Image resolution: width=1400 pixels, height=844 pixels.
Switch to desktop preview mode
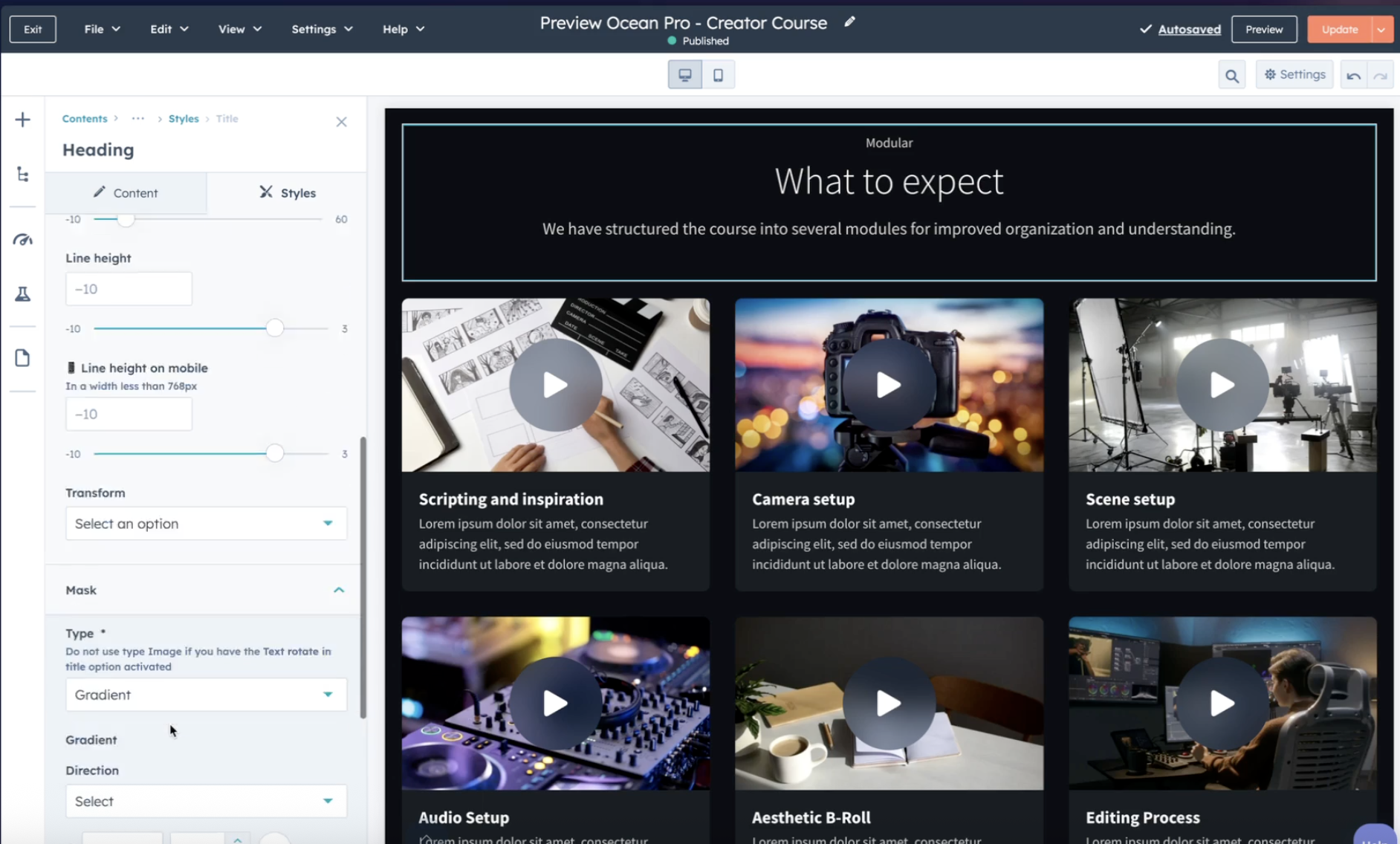point(684,75)
